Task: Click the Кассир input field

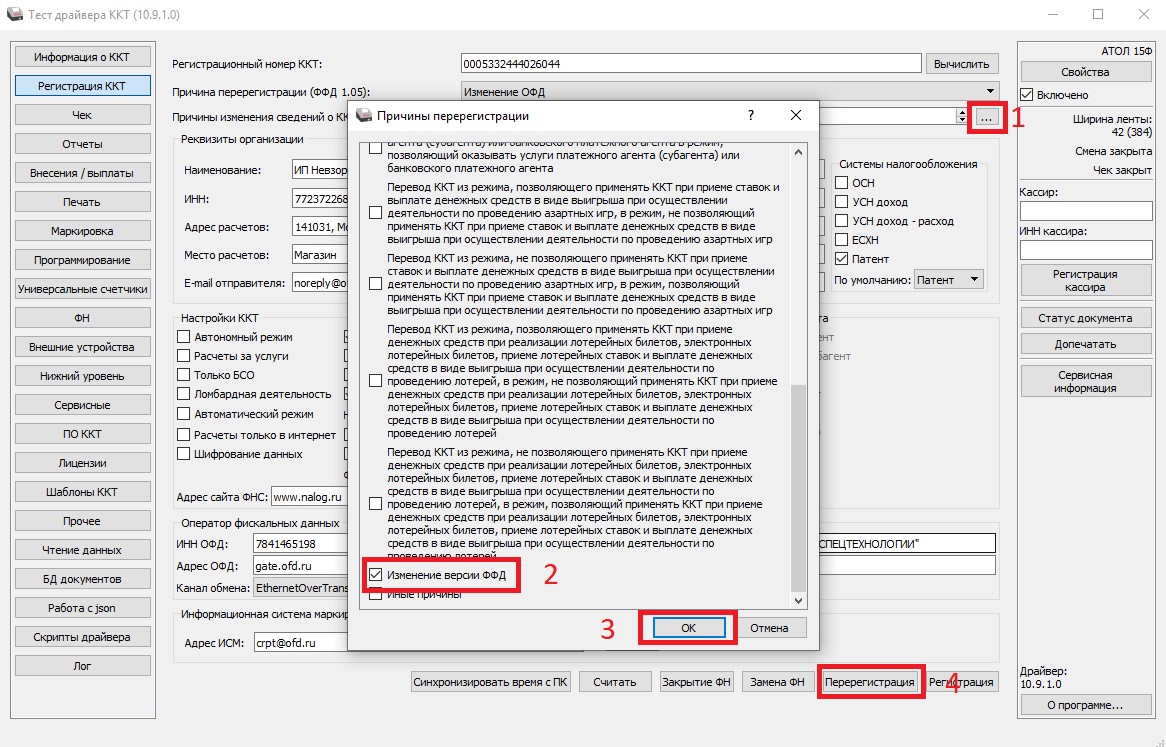Action: pyautogui.click(x=1085, y=211)
